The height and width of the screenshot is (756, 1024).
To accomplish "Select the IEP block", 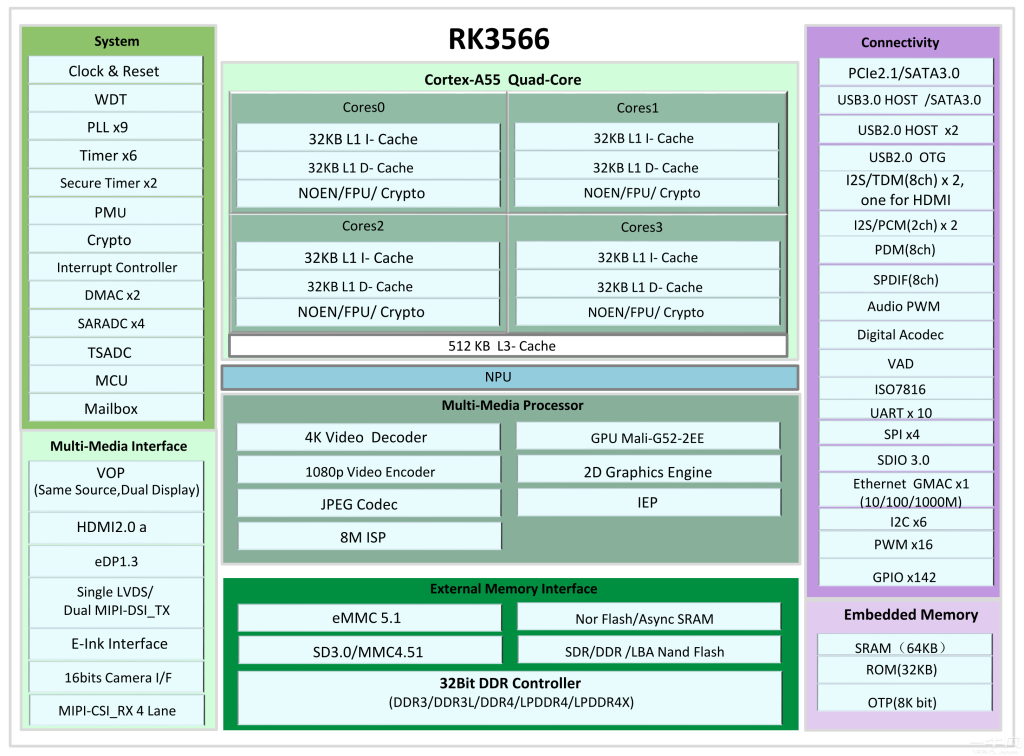I will pyautogui.click(x=648, y=503).
